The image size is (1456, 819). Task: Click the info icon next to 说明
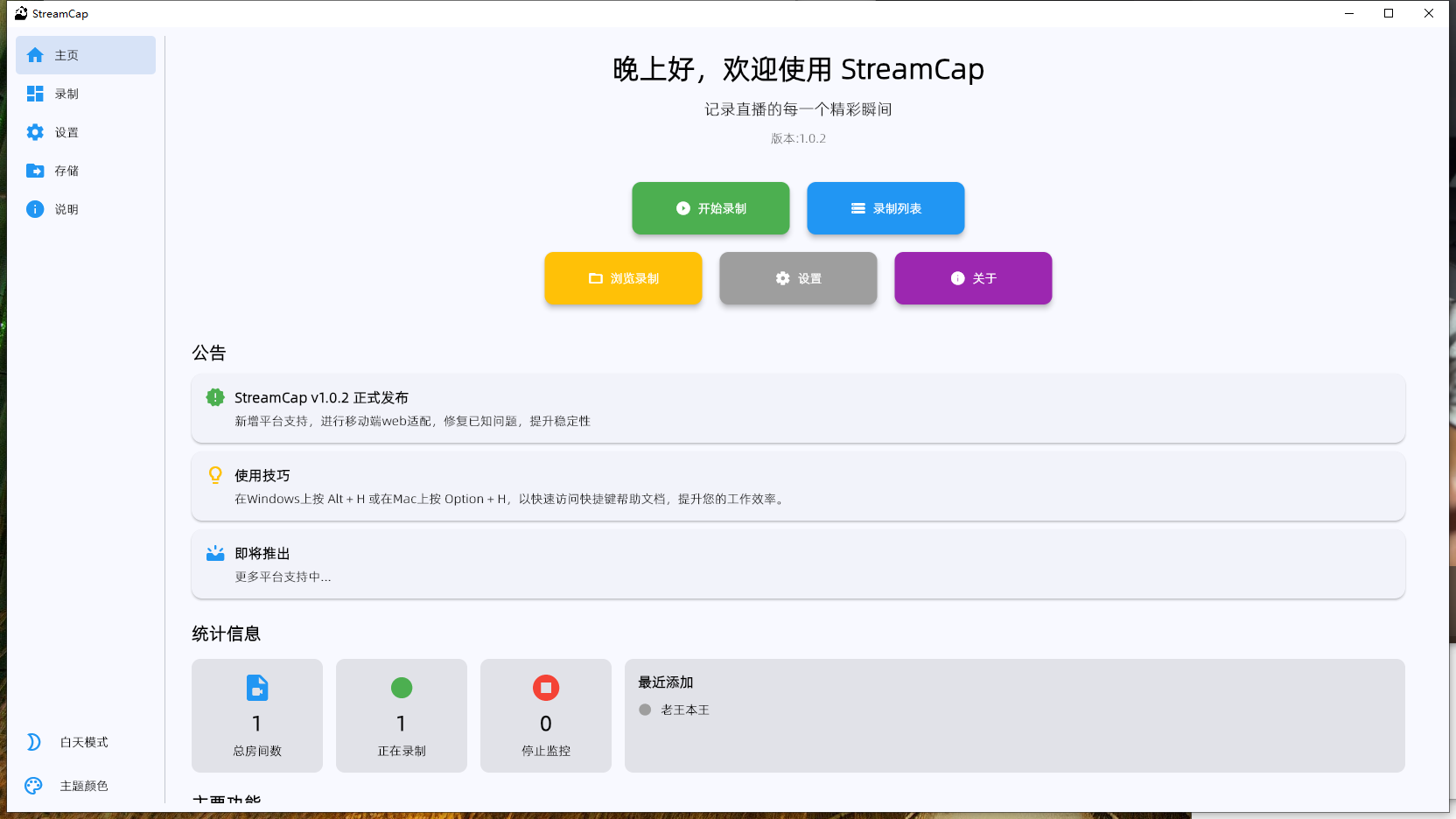35,209
